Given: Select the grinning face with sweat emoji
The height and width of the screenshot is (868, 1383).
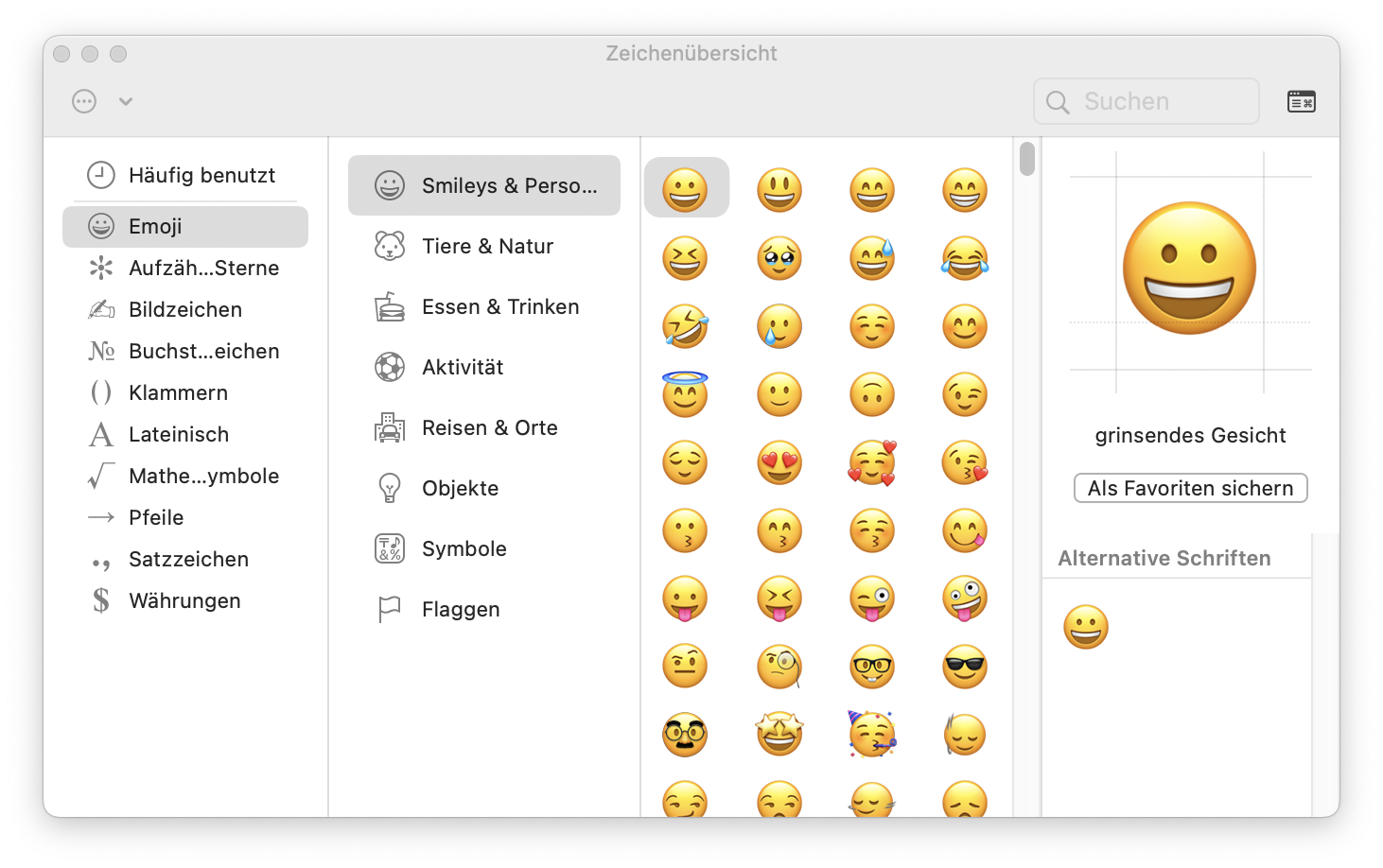Looking at the screenshot, I should coord(872,258).
